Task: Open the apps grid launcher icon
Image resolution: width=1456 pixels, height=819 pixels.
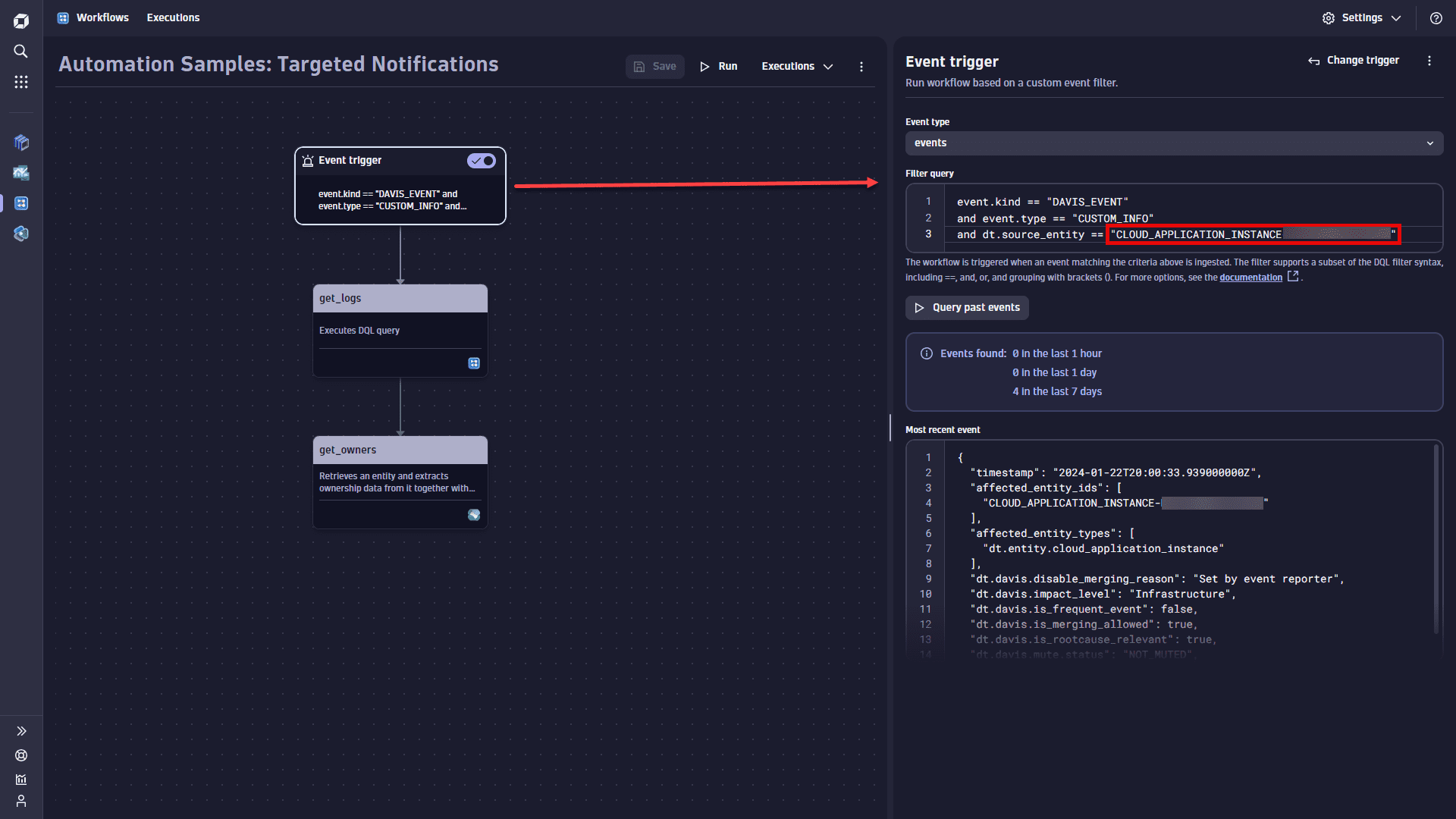Action: (21, 82)
